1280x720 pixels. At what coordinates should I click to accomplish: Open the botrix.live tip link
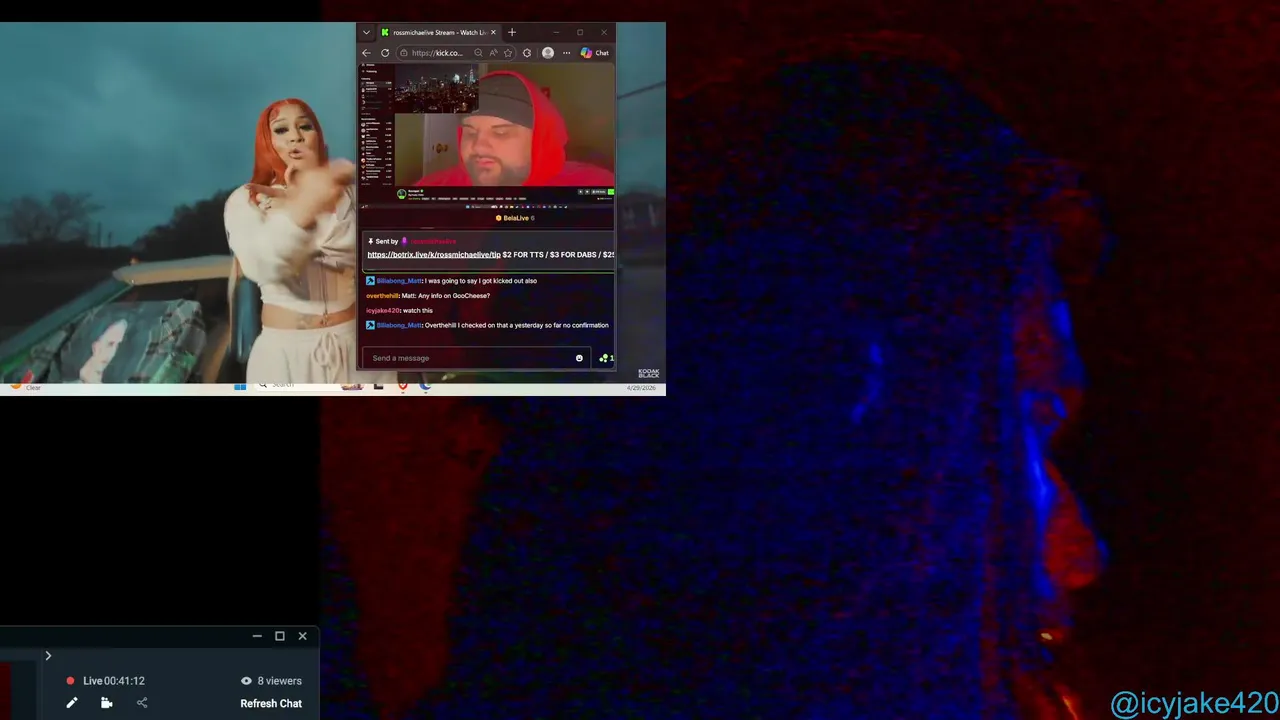pos(434,255)
